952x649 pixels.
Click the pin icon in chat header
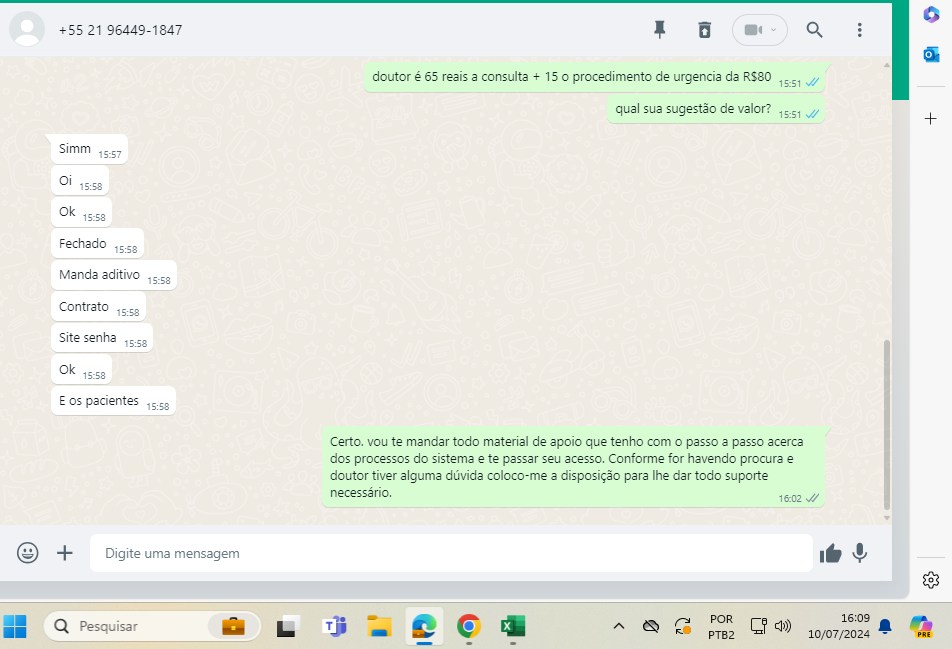(659, 30)
